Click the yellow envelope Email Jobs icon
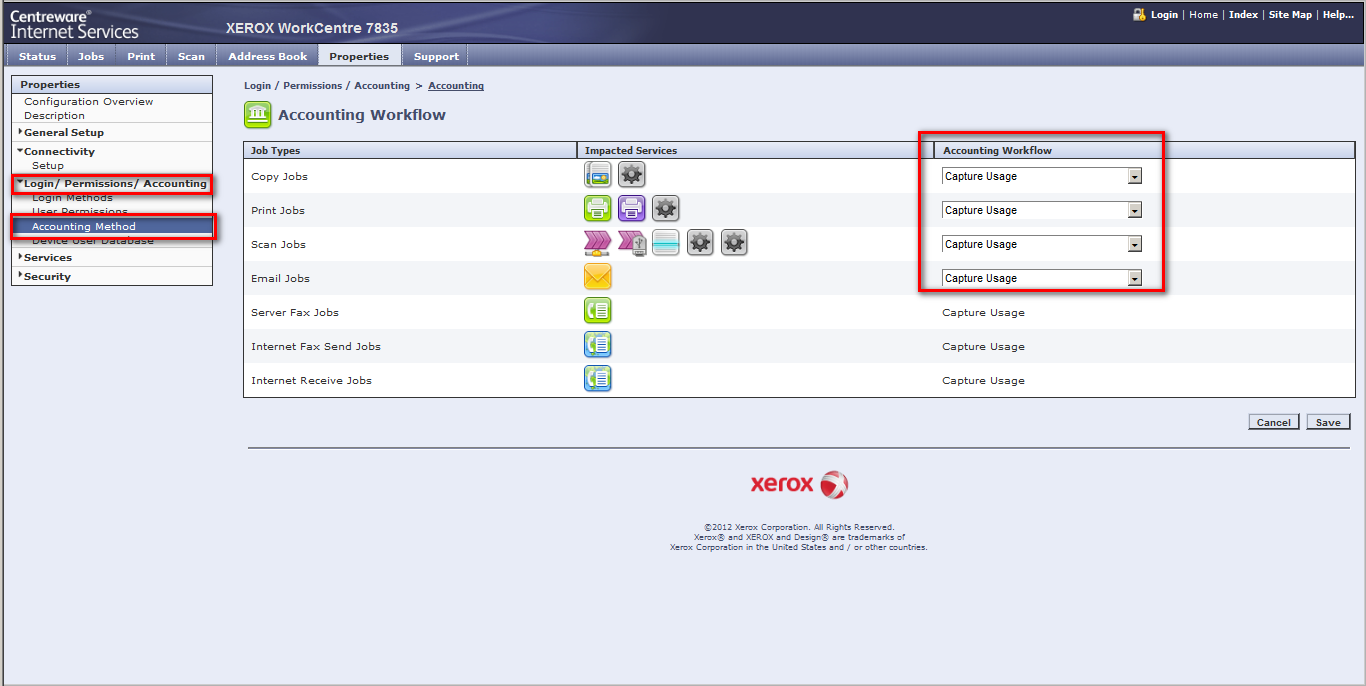This screenshot has width=1366, height=686. click(x=597, y=277)
